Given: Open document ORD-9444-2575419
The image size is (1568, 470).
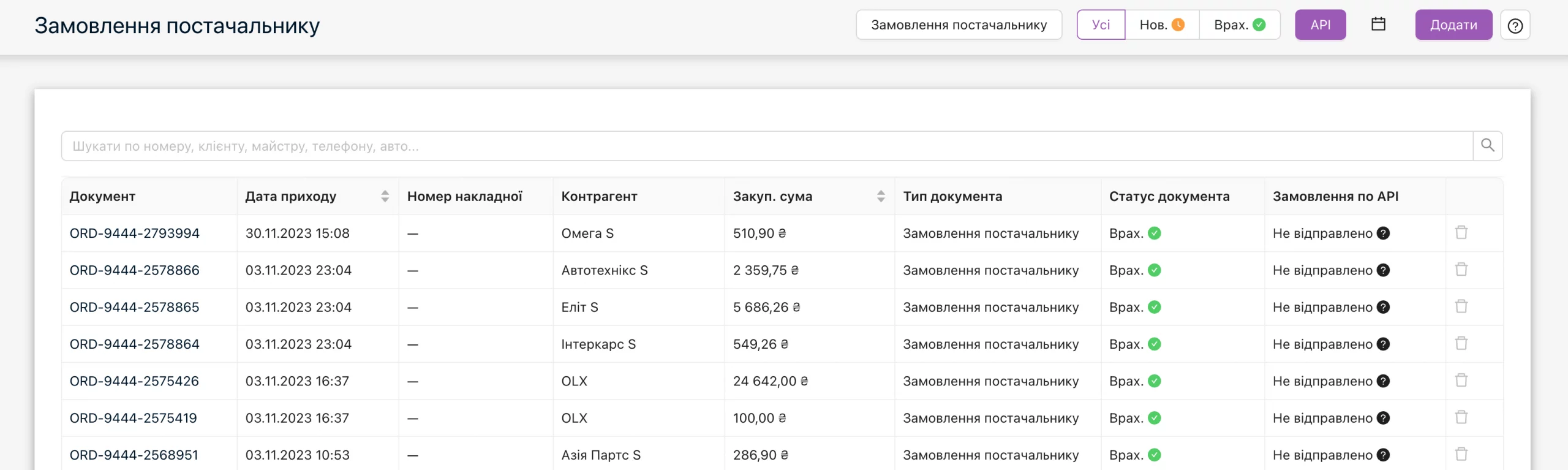Looking at the screenshot, I should pos(134,418).
